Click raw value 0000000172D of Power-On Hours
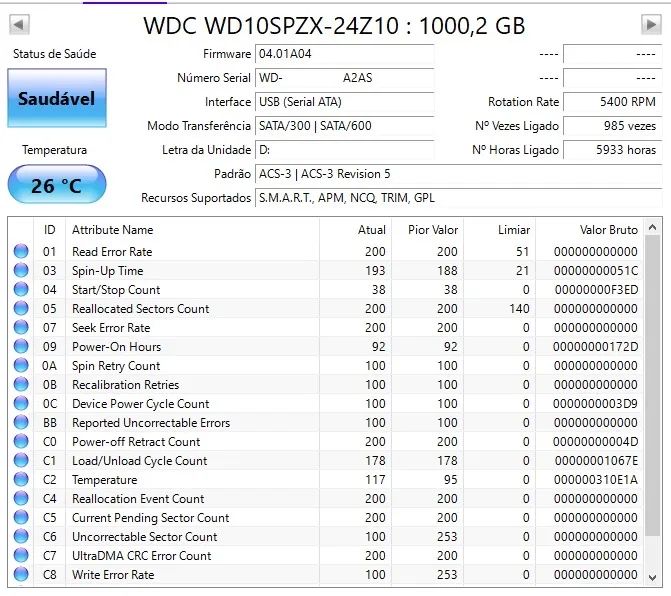The width and height of the screenshot is (671, 596). [595, 347]
